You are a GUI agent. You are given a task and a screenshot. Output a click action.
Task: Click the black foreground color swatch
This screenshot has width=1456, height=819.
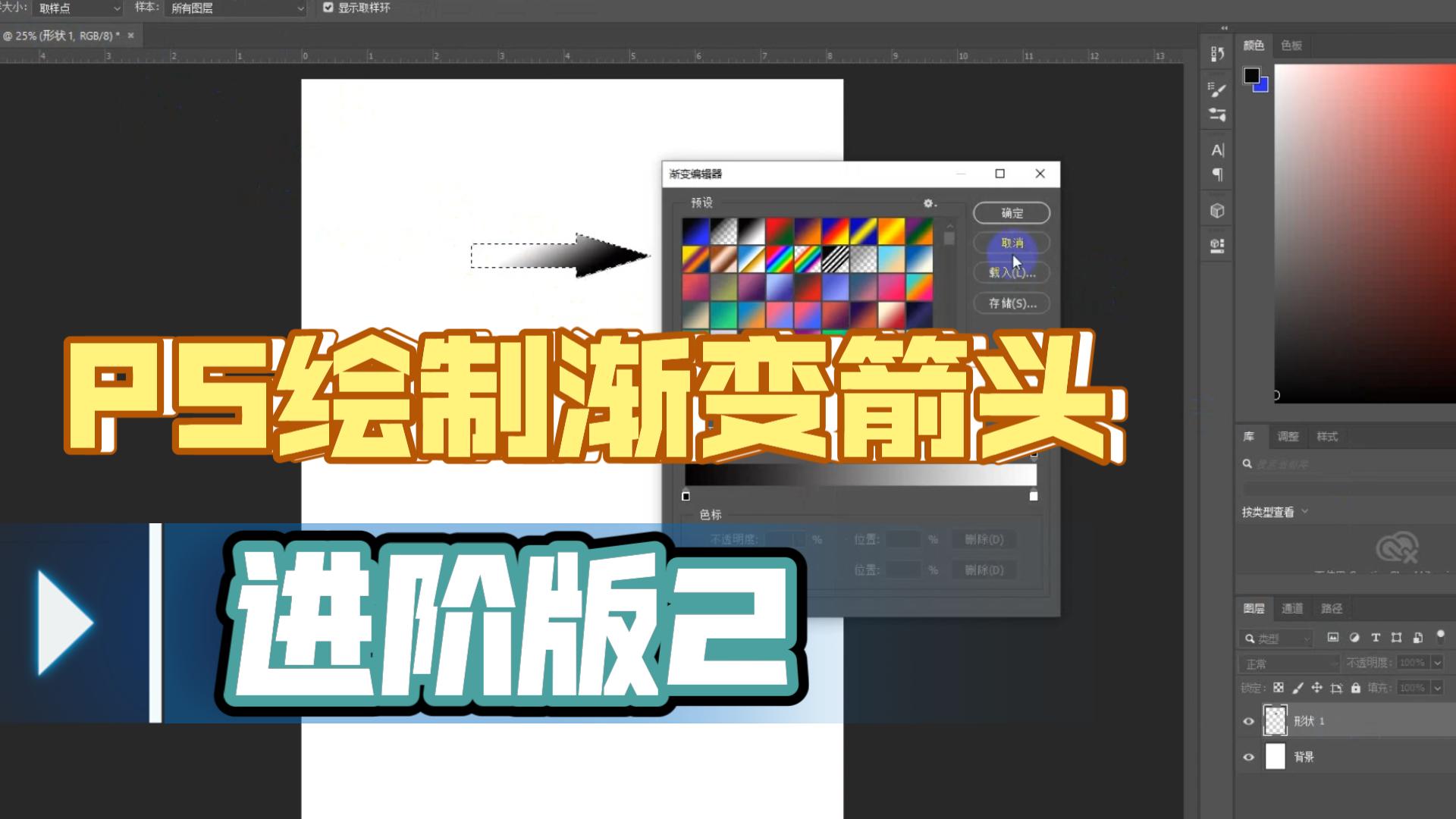(x=1251, y=75)
